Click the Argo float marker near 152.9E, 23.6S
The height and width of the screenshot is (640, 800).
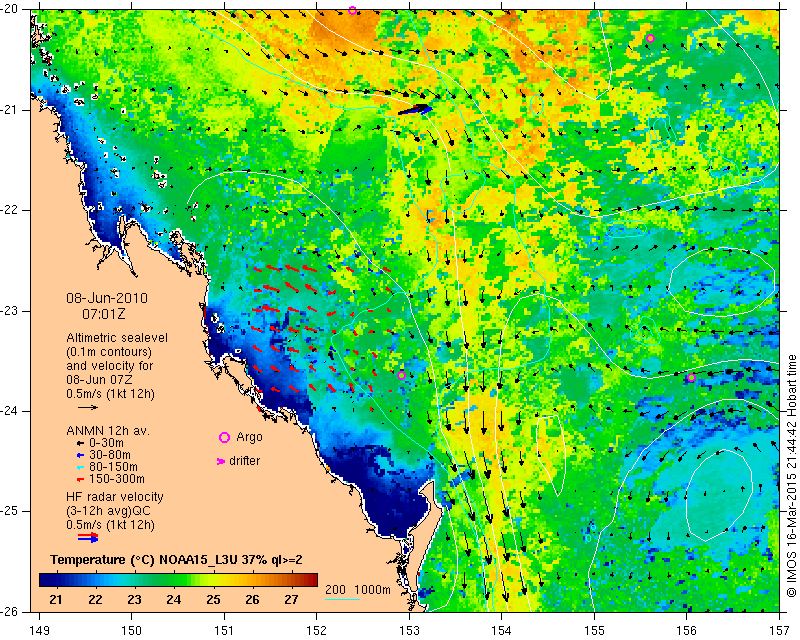pyautogui.click(x=401, y=376)
